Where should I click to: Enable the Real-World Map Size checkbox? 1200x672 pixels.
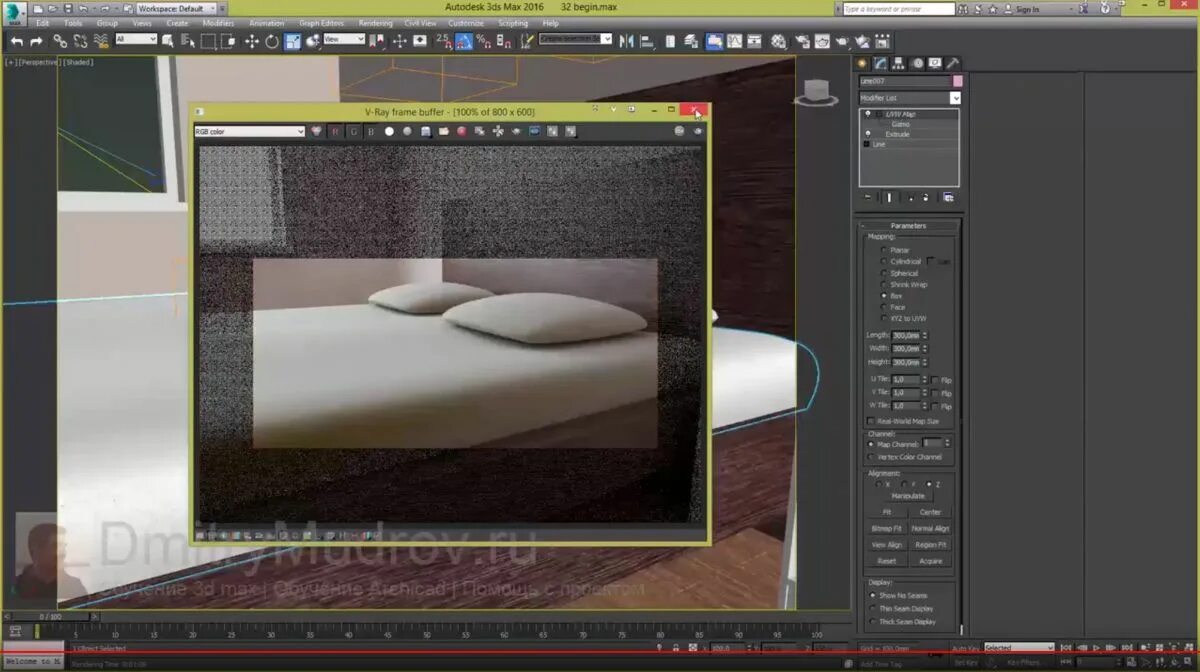point(869,421)
